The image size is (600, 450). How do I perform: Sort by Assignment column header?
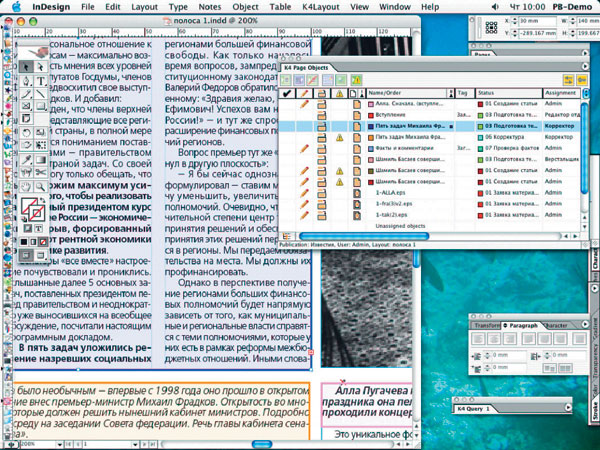point(562,93)
